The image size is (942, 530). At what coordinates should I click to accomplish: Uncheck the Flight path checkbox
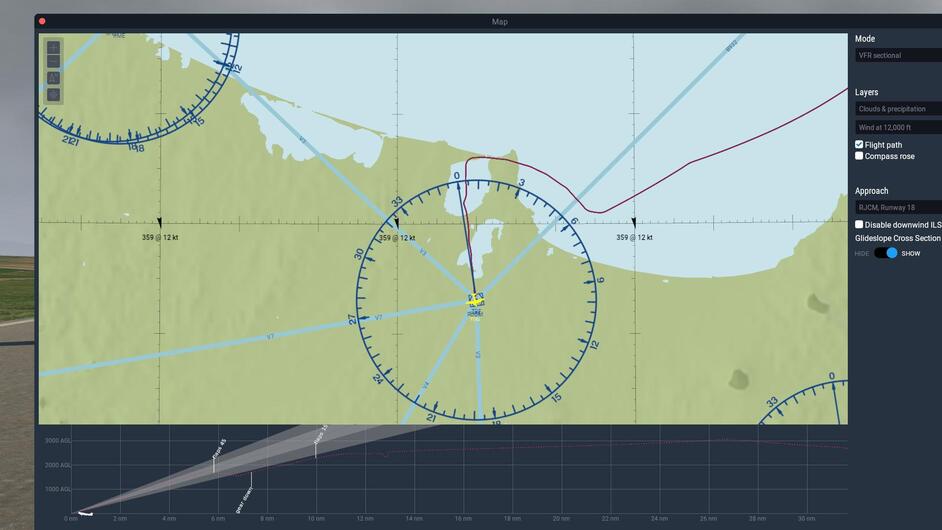(x=859, y=144)
